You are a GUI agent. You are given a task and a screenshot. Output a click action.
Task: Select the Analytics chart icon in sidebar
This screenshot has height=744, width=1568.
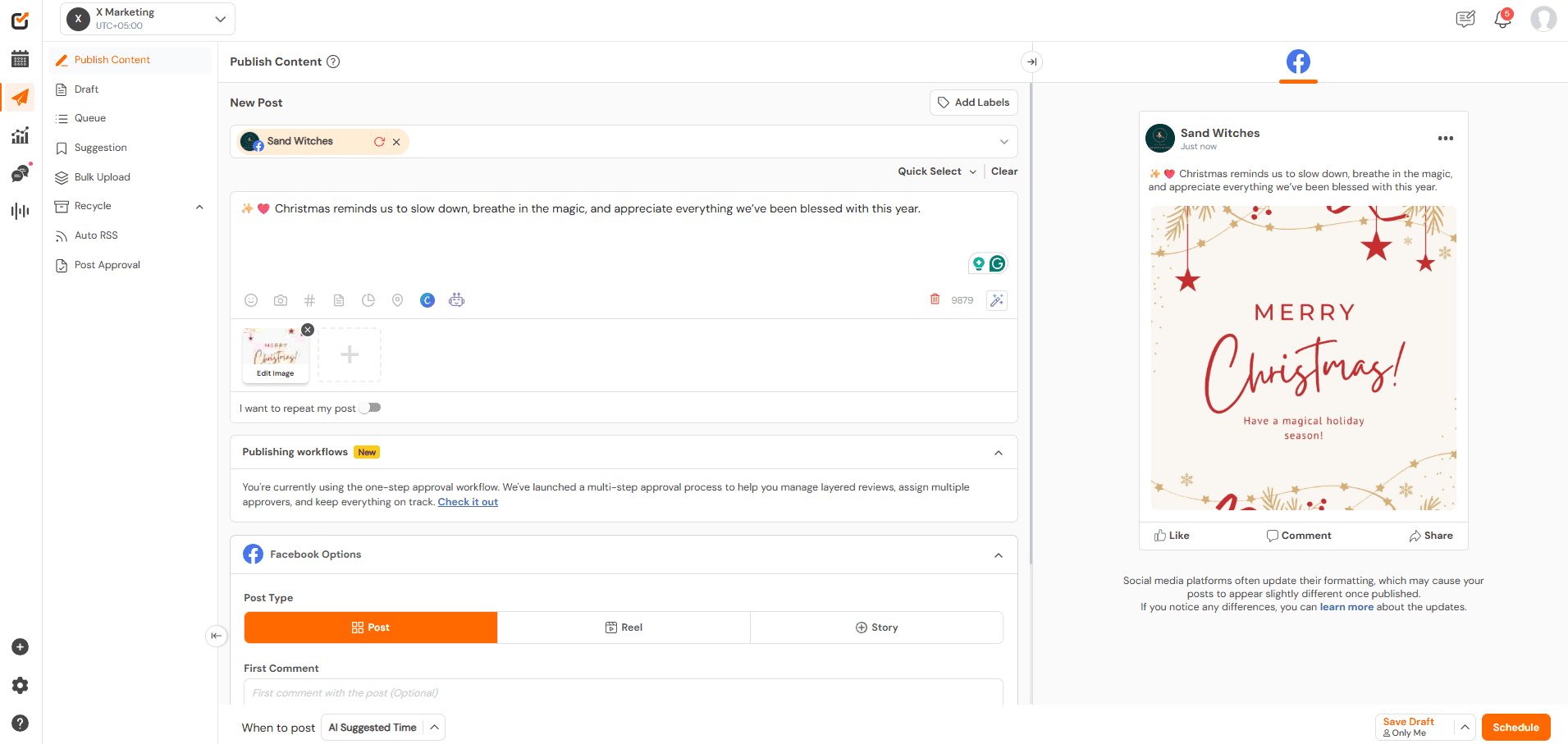[x=20, y=135]
